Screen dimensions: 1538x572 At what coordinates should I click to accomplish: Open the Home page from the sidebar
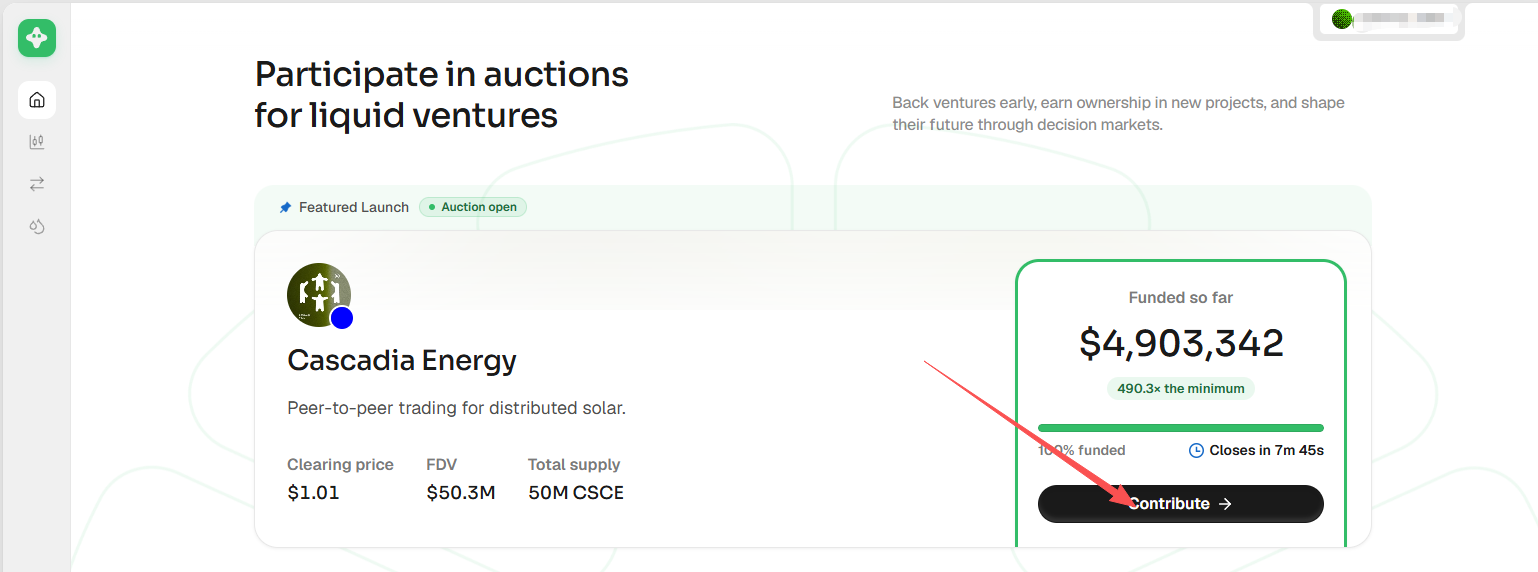click(x=37, y=100)
